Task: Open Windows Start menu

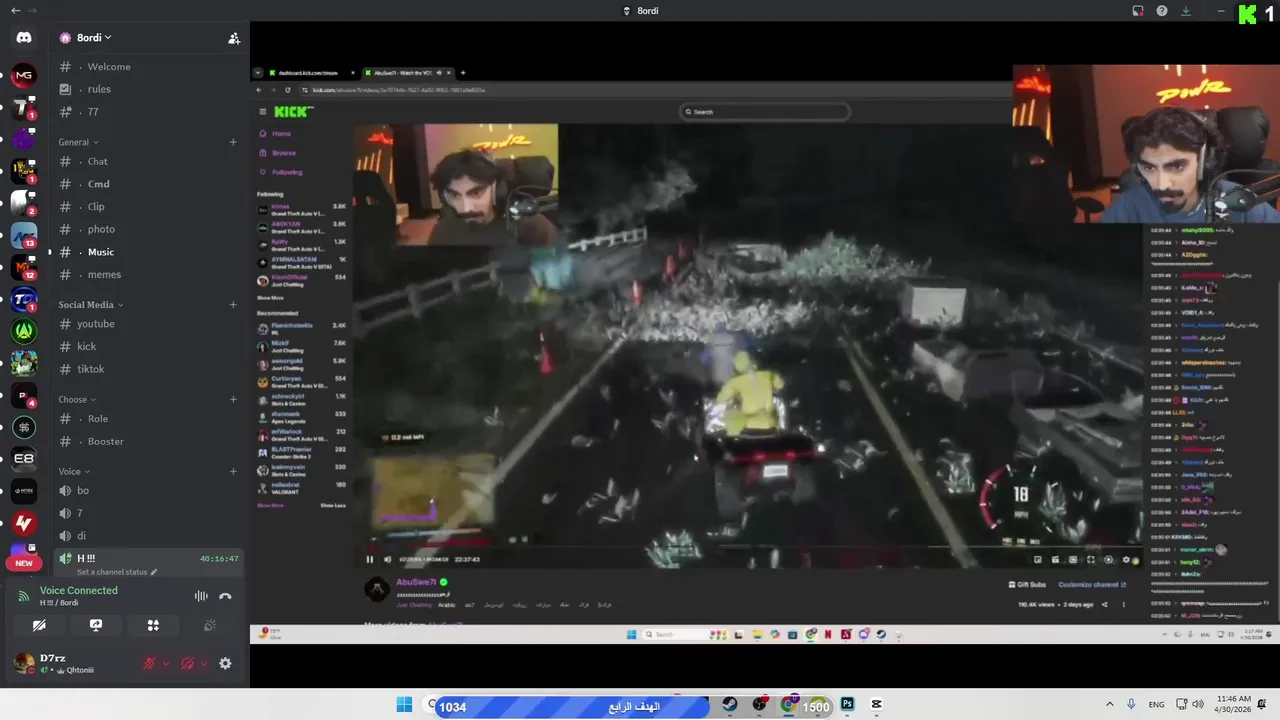Action: [x=404, y=705]
